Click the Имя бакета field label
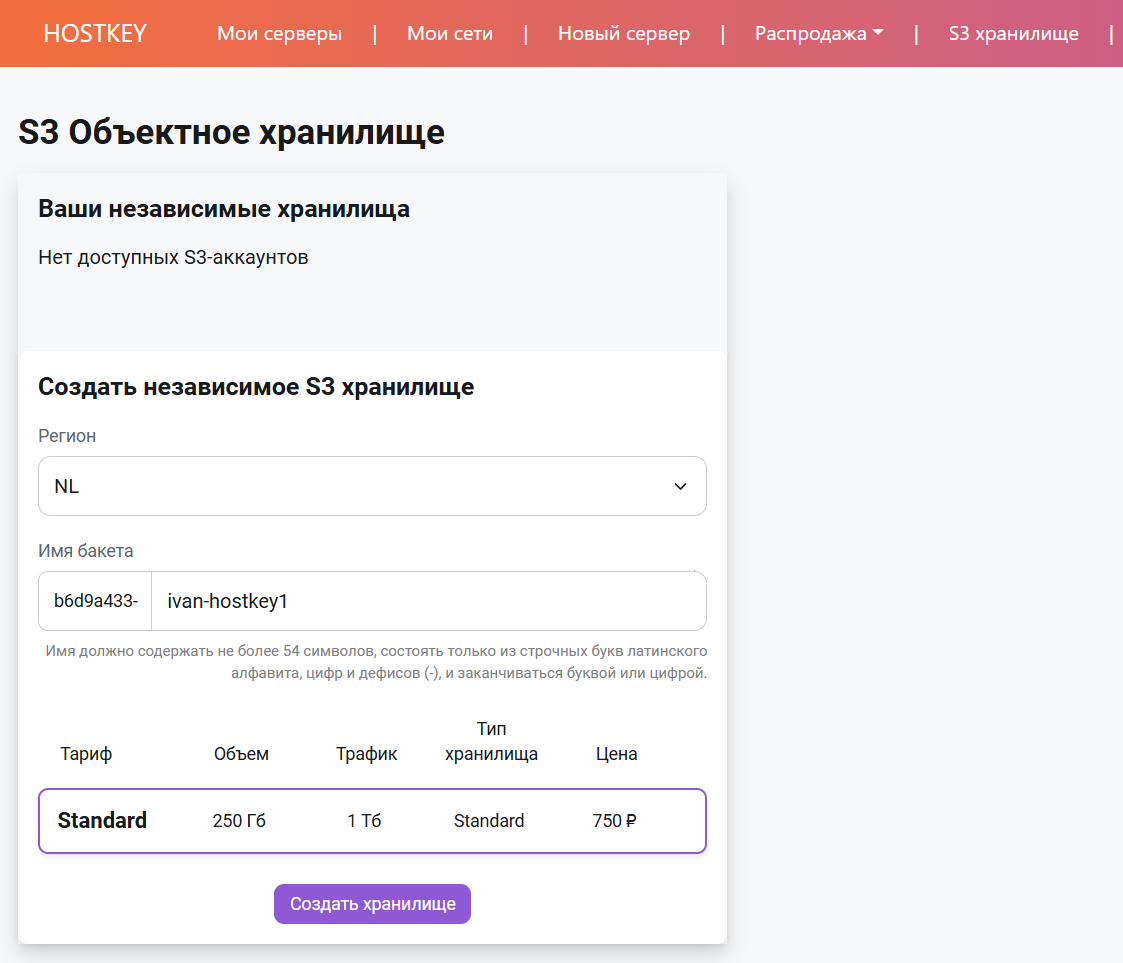The height and width of the screenshot is (963, 1123). [85, 551]
